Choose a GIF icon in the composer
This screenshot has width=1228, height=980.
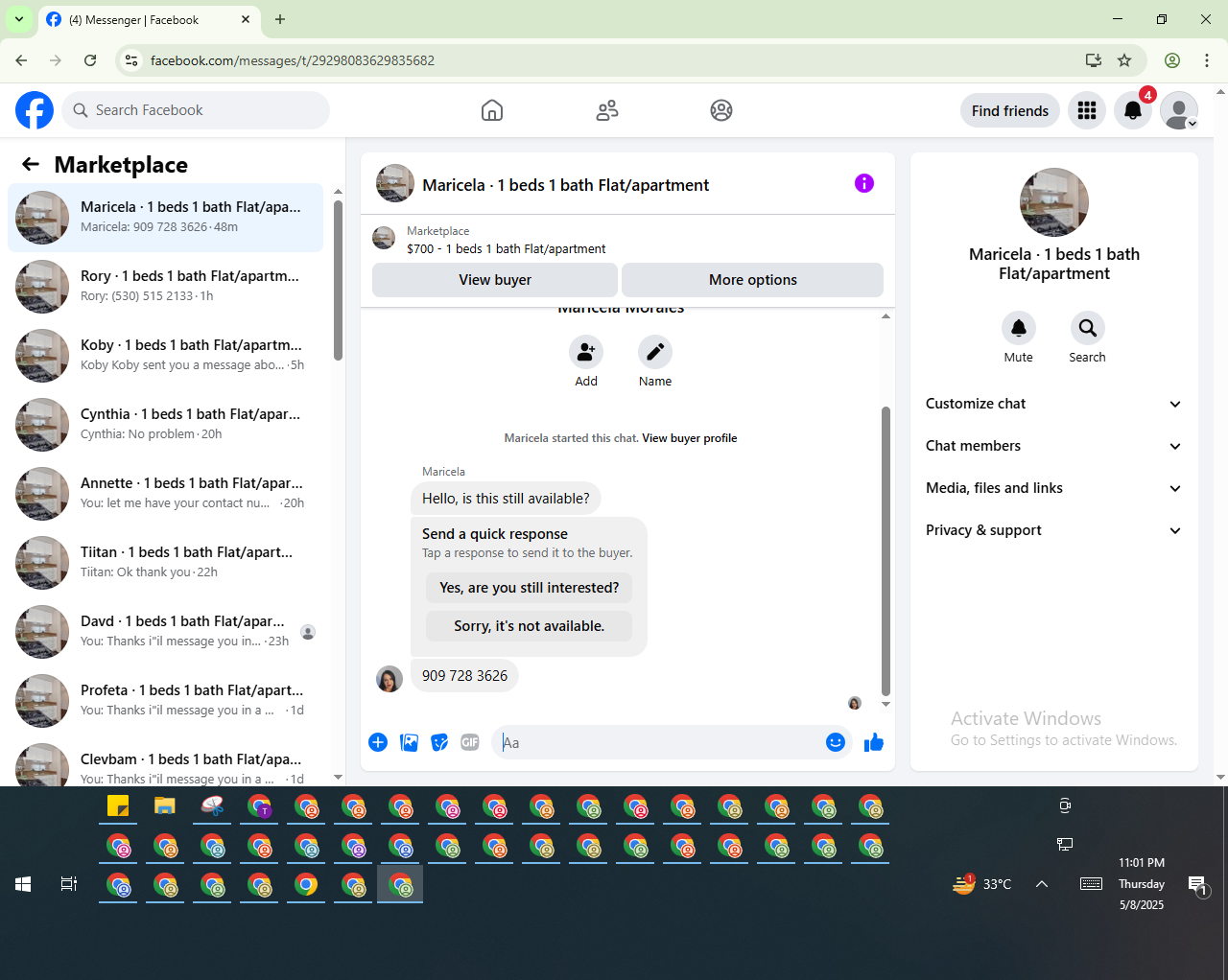coord(470,742)
